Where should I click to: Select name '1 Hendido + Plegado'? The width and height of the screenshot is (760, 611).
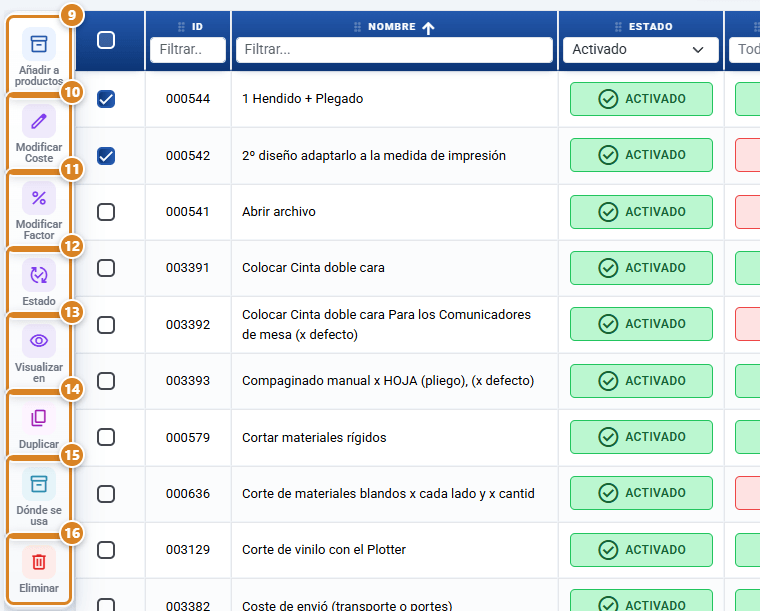click(x=302, y=99)
